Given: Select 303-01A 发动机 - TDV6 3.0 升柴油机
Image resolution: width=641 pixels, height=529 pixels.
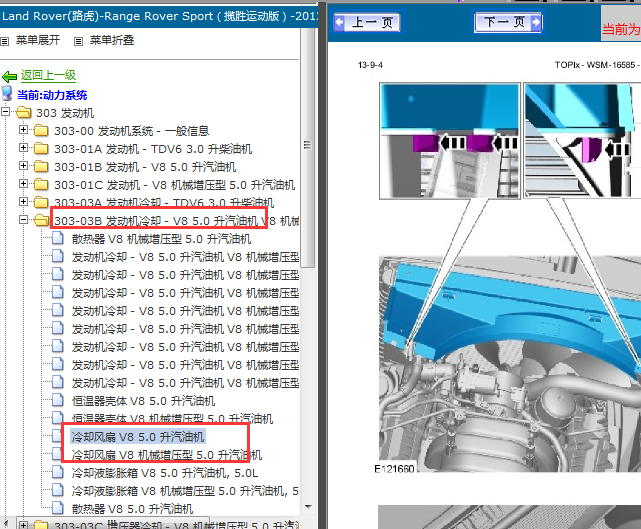Looking at the screenshot, I should coord(153,149).
